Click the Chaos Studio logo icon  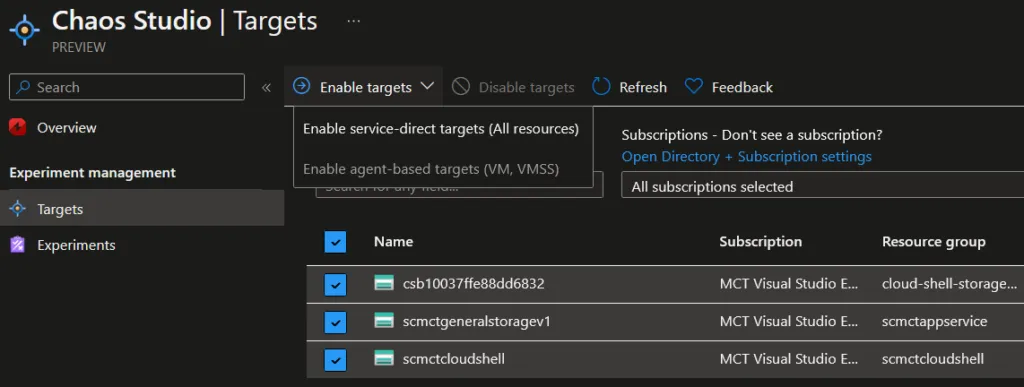pos(25,29)
